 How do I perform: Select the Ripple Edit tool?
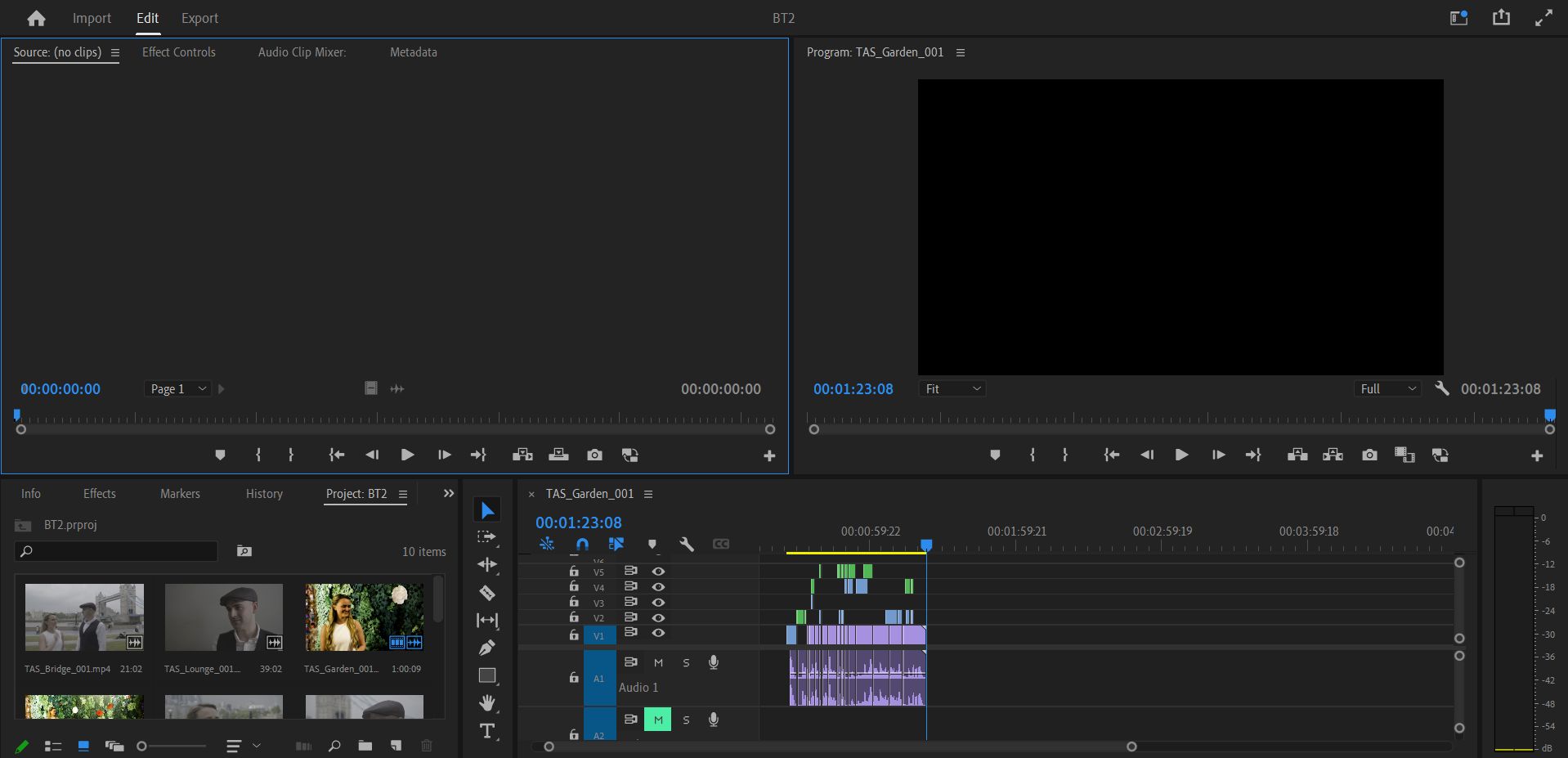click(x=487, y=564)
